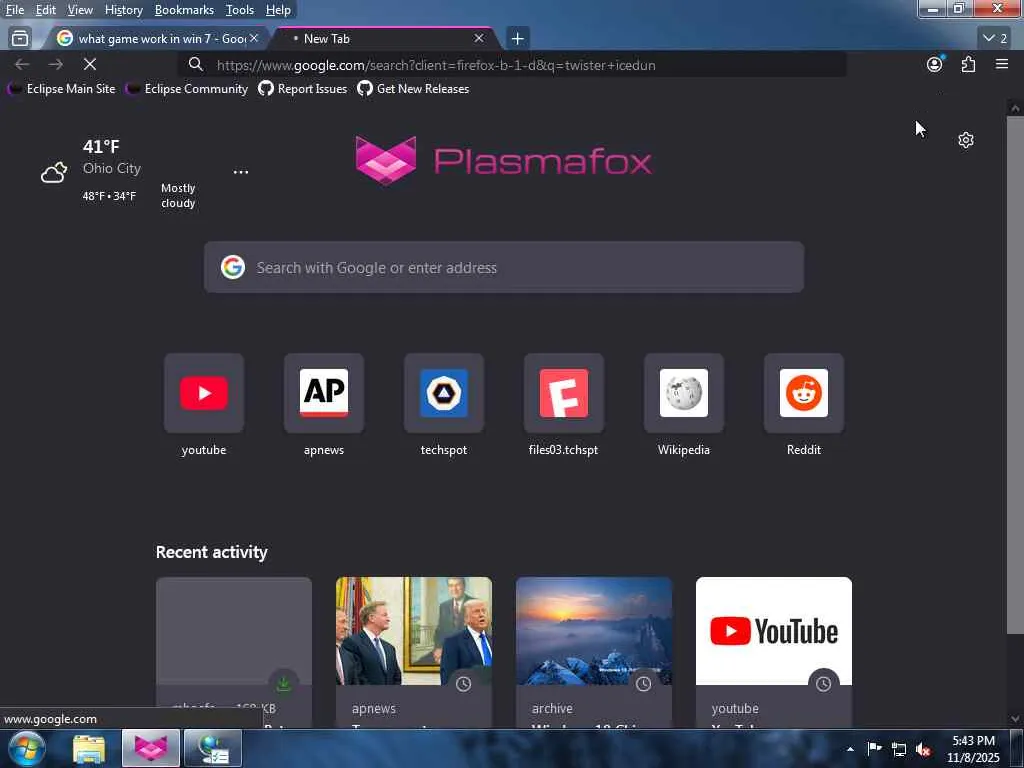The width and height of the screenshot is (1024, 768).
Task: Open a new tab with the plus button
Action: click(517, 39)
